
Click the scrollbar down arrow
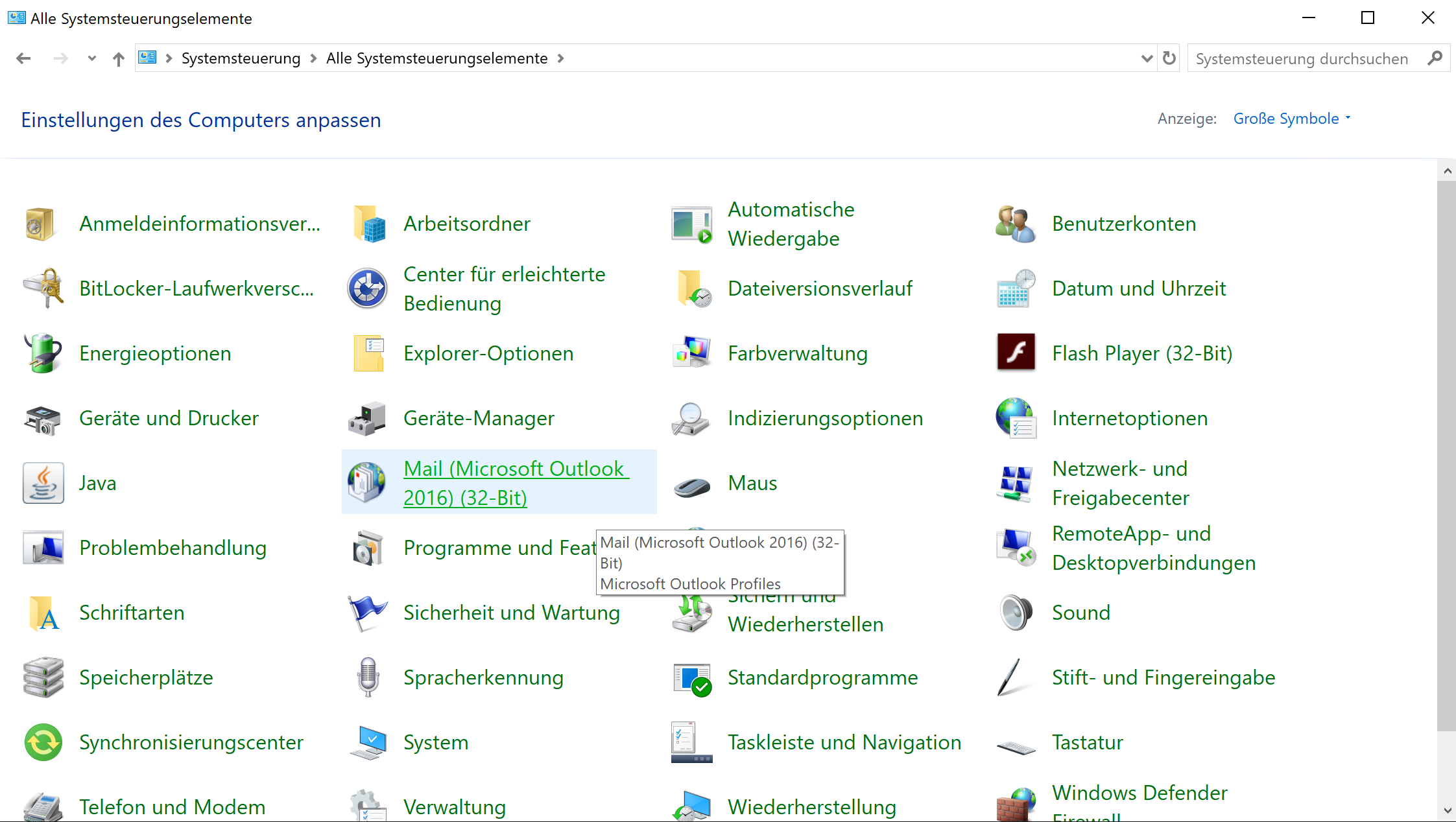click(x=1447, y=810)
